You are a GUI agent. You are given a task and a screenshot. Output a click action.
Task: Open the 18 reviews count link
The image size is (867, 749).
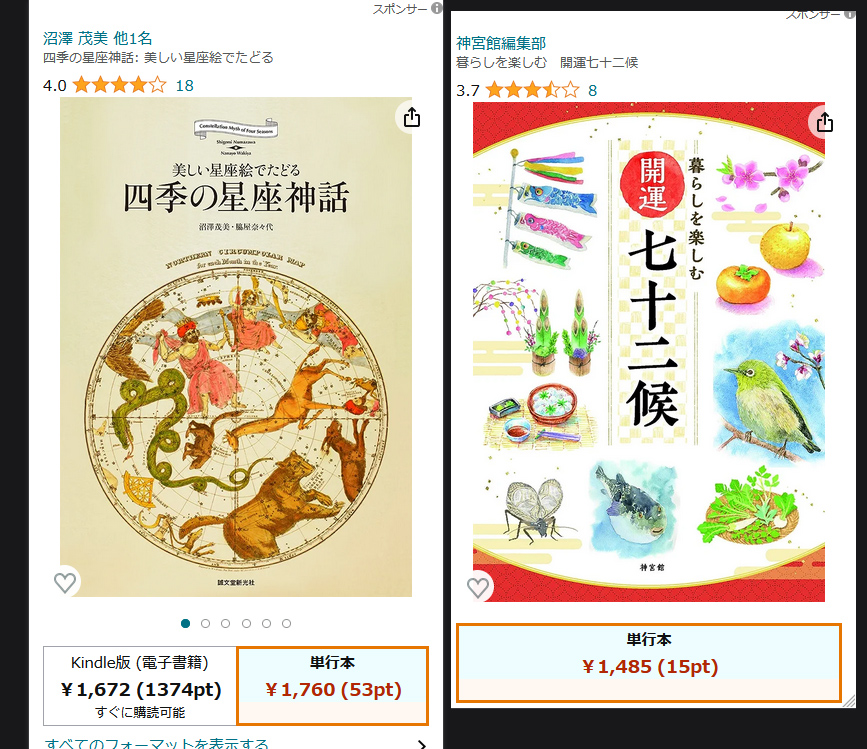185,86
